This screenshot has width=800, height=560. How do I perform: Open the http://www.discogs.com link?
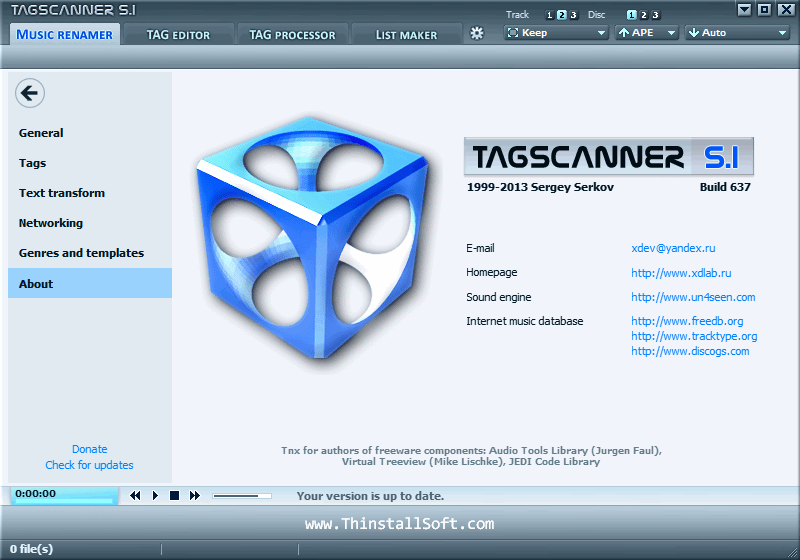(690, 351)
